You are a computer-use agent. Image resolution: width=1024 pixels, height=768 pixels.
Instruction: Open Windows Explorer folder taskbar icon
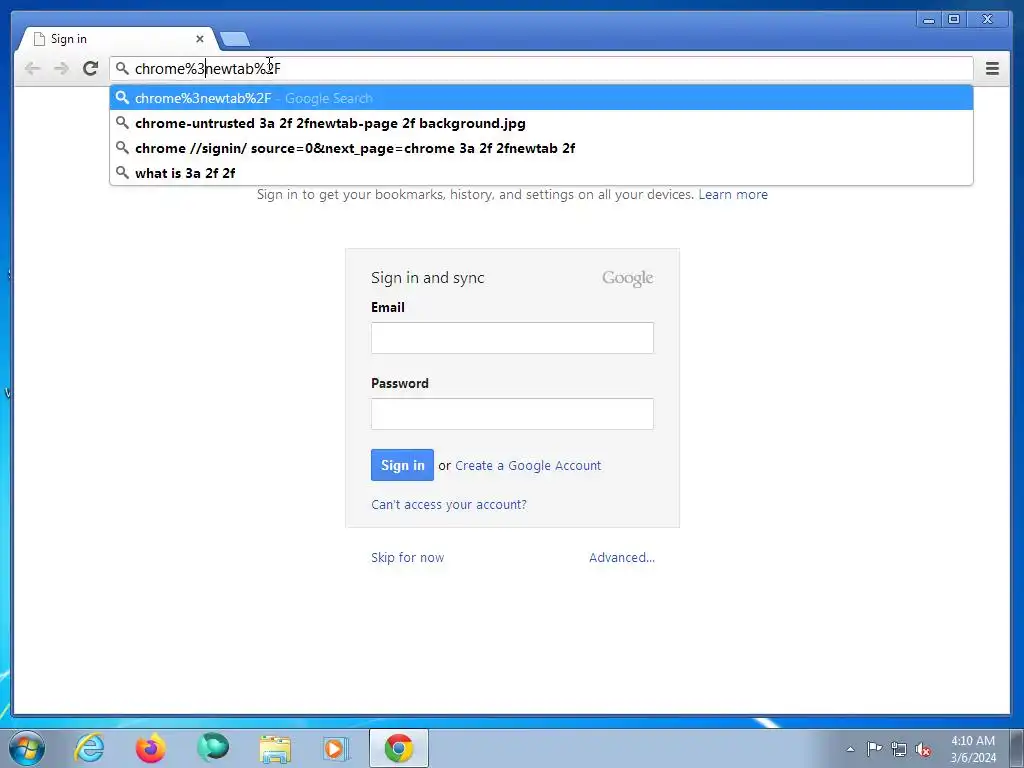[x=275, y=749]
